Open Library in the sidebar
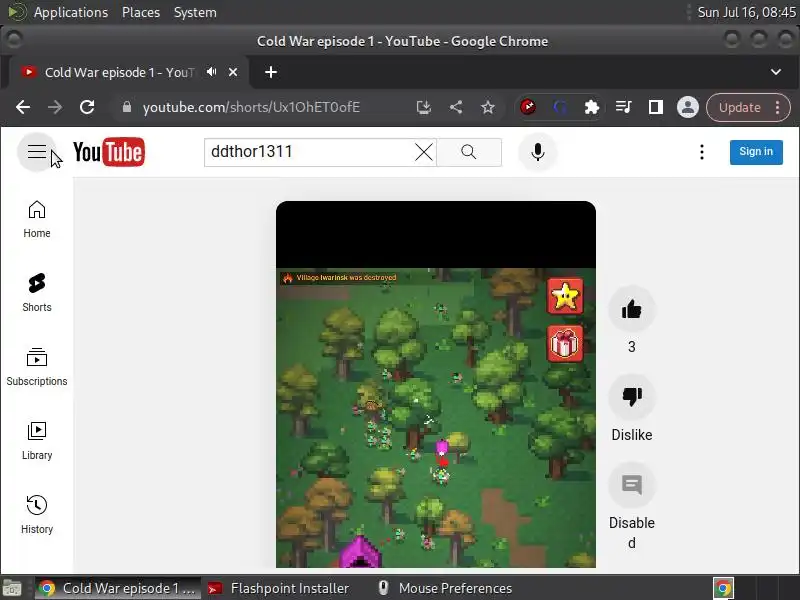 [37, 441]
